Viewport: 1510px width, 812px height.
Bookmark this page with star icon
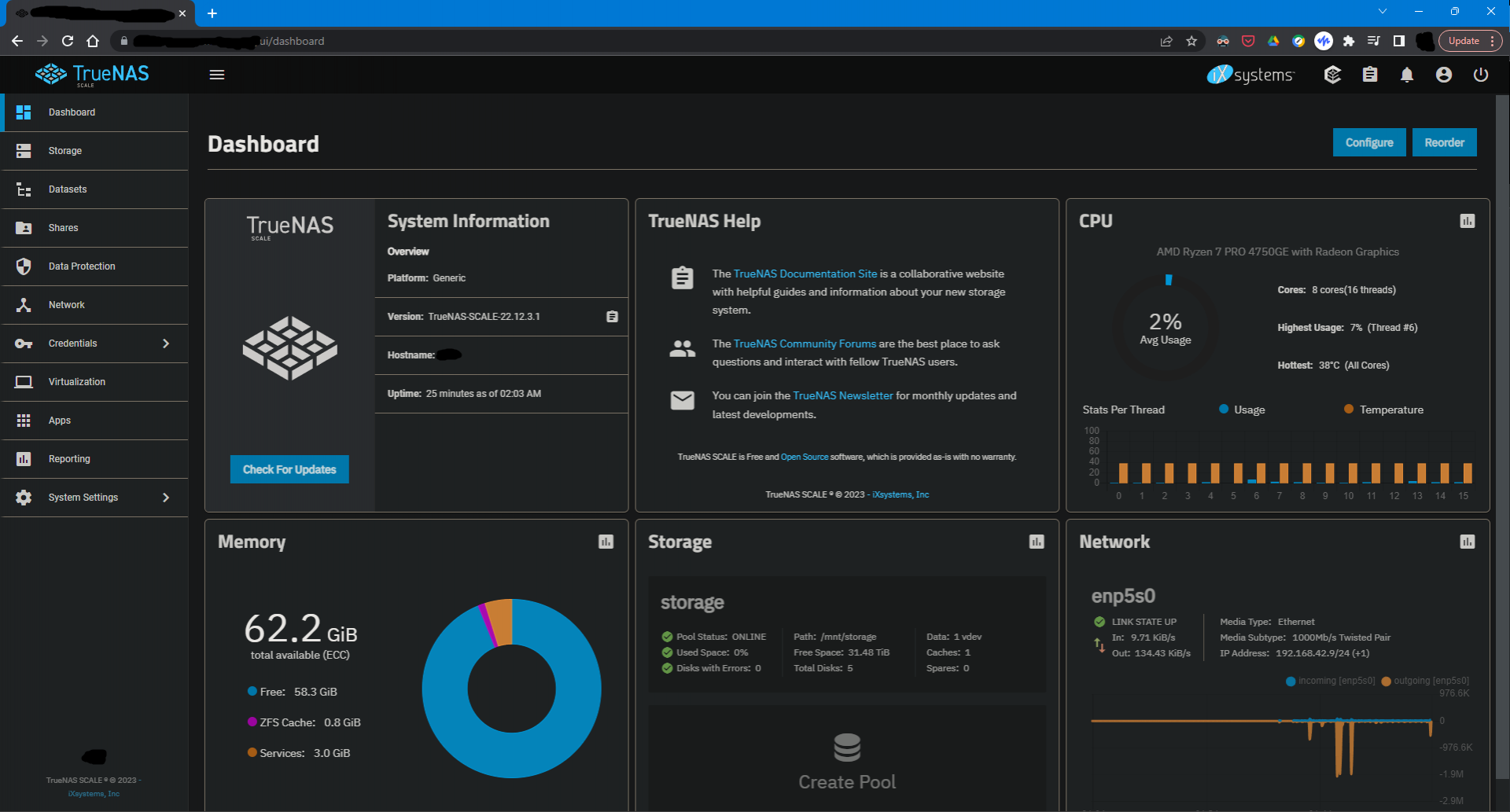(1191, 41)
